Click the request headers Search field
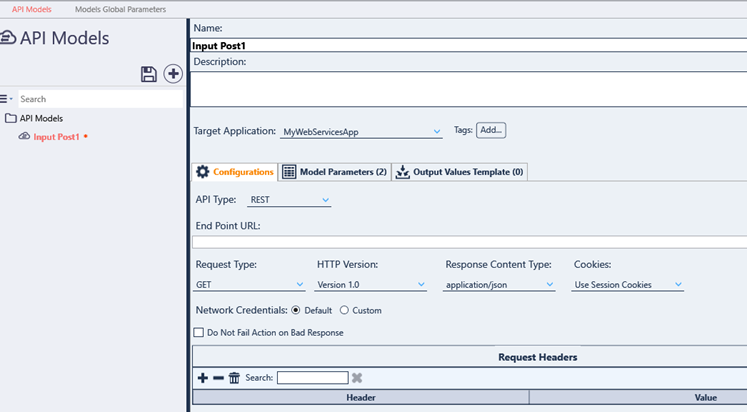This screenshot has height=412, width=747. tap(313, 378)
